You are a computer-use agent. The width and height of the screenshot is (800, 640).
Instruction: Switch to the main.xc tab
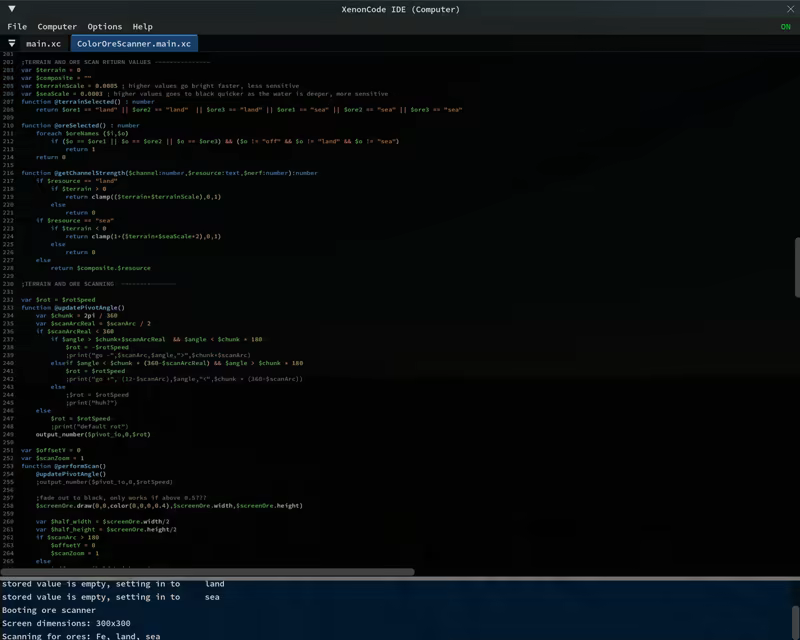click(44, 44)
